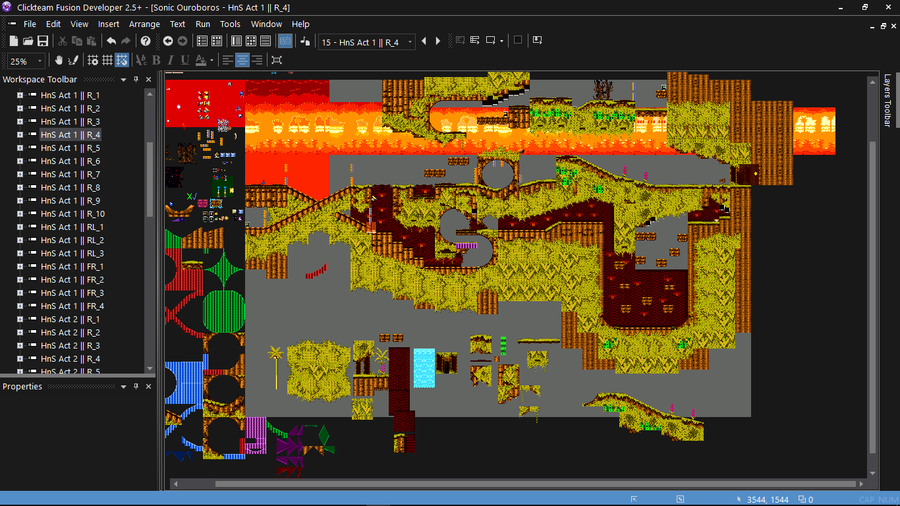The image size is (900, 506).
Task: Expand HnS Act 2 || R_3 tree node
Action: point(20,346)
